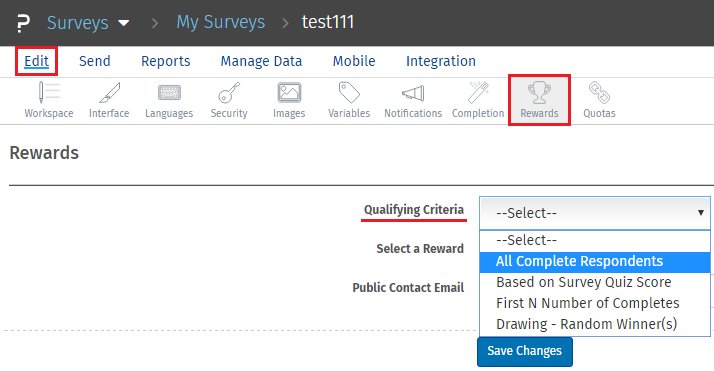
Task: Click the Qualifying Criteria label
Action: click(x=414, y=210)
